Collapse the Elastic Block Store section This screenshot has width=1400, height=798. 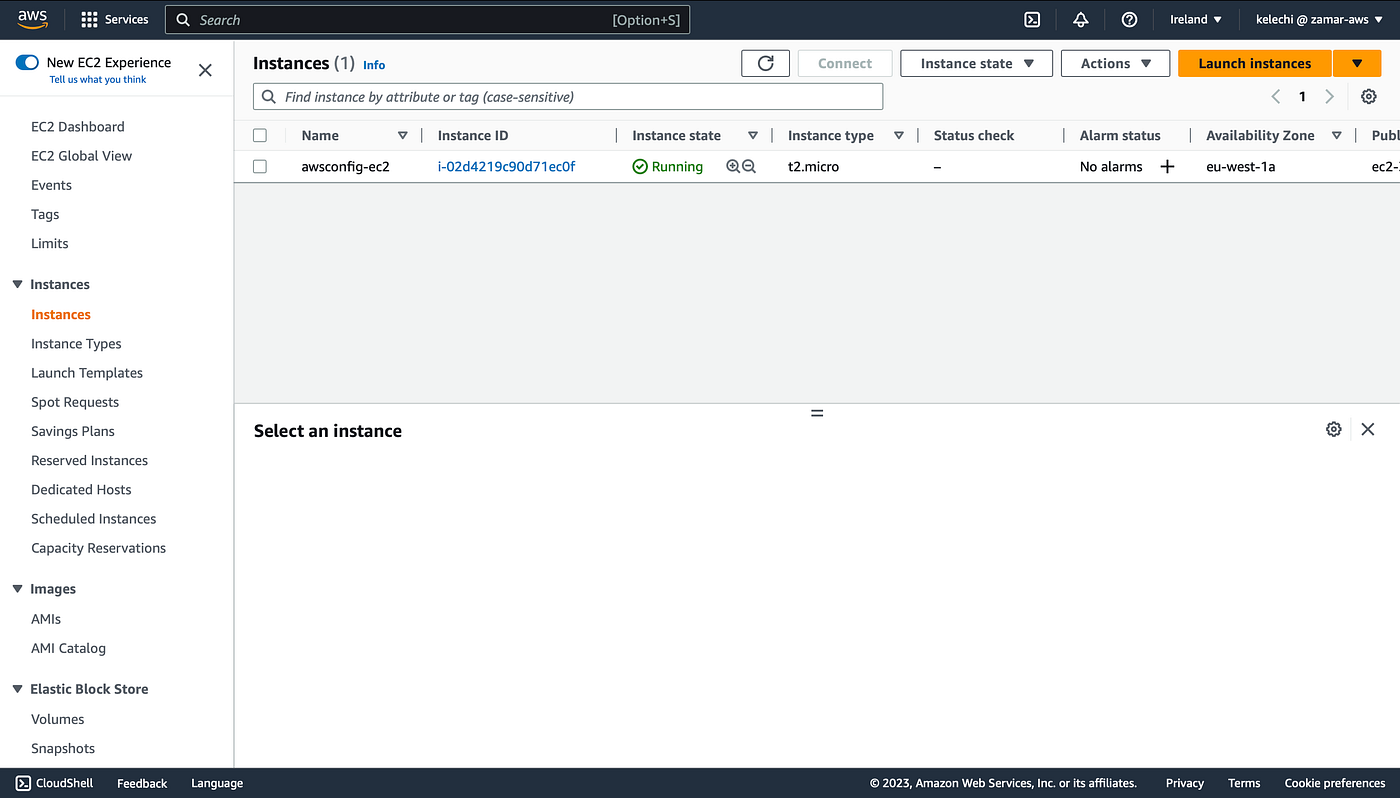[x=17, y=688]
